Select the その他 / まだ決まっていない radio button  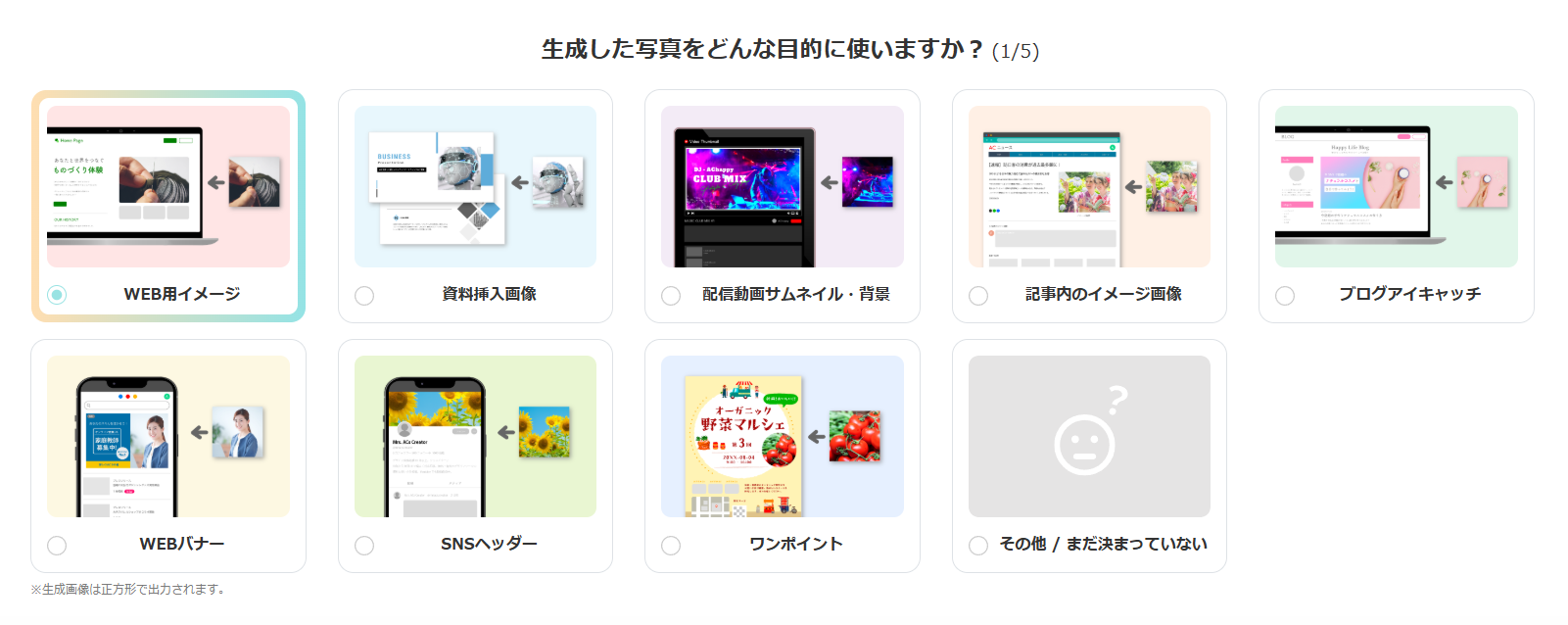click(978, 546)
